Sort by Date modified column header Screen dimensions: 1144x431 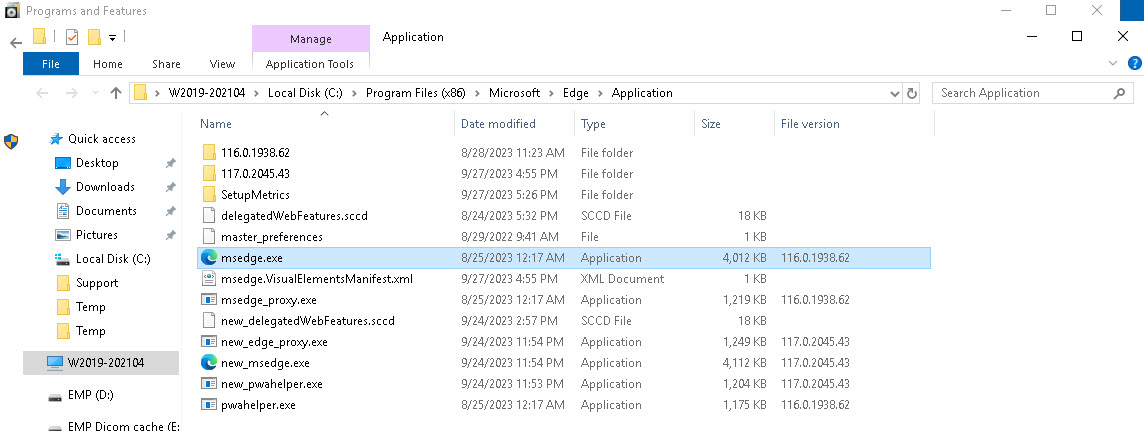point(498,124)
